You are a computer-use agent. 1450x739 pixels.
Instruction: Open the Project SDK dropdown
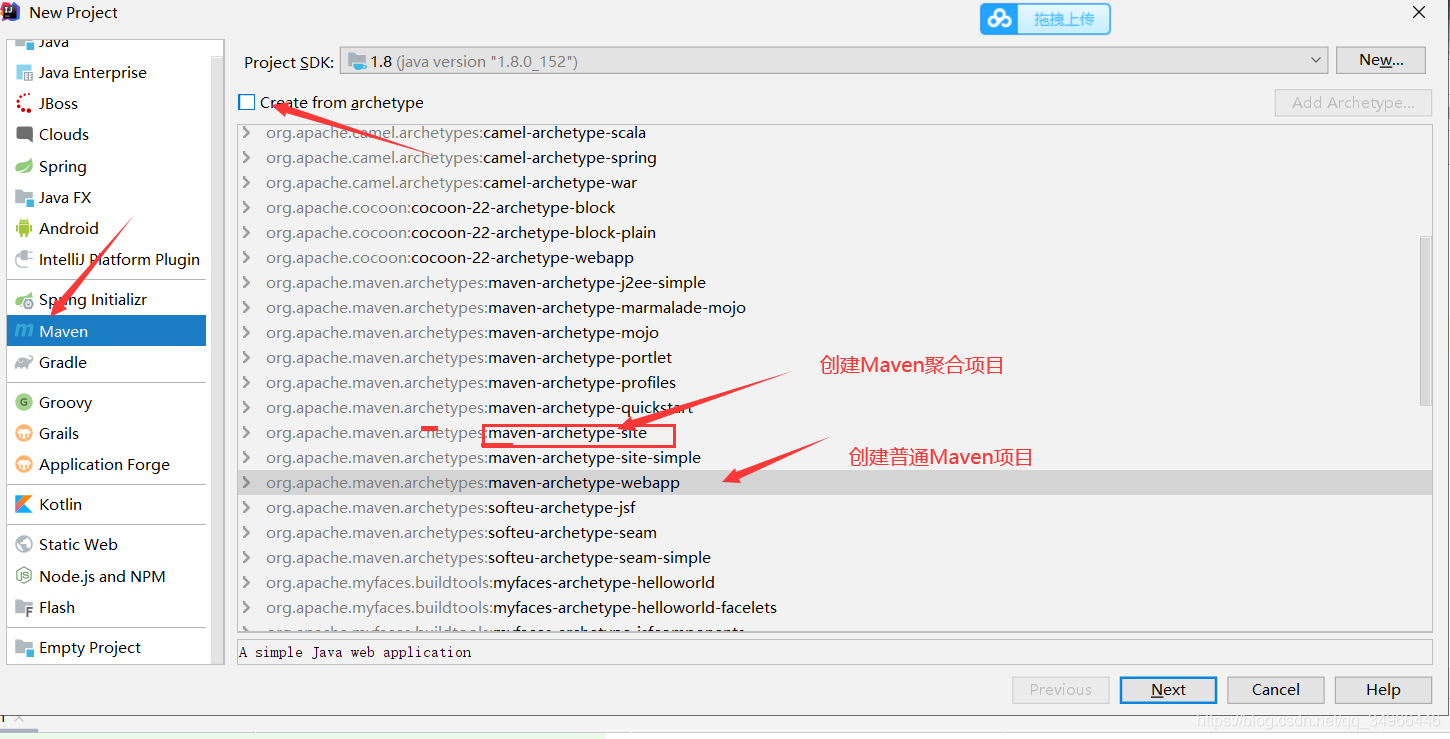click(x=834, y=61)
